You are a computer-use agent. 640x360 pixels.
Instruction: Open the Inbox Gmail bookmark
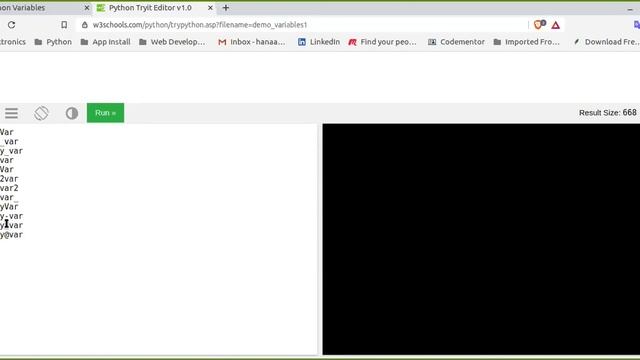[251, 42]
